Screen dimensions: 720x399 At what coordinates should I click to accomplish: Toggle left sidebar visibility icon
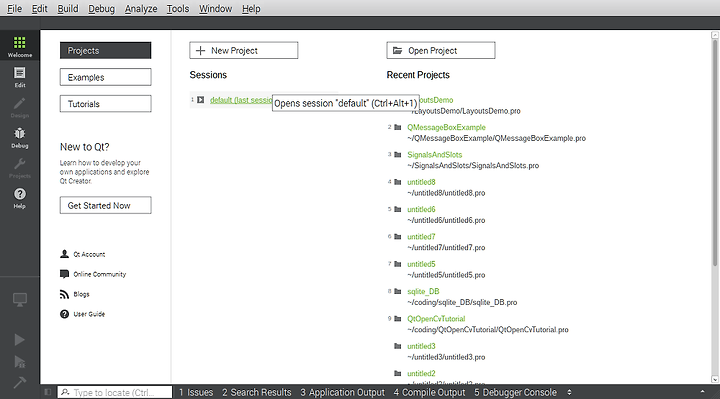[47, 392]
